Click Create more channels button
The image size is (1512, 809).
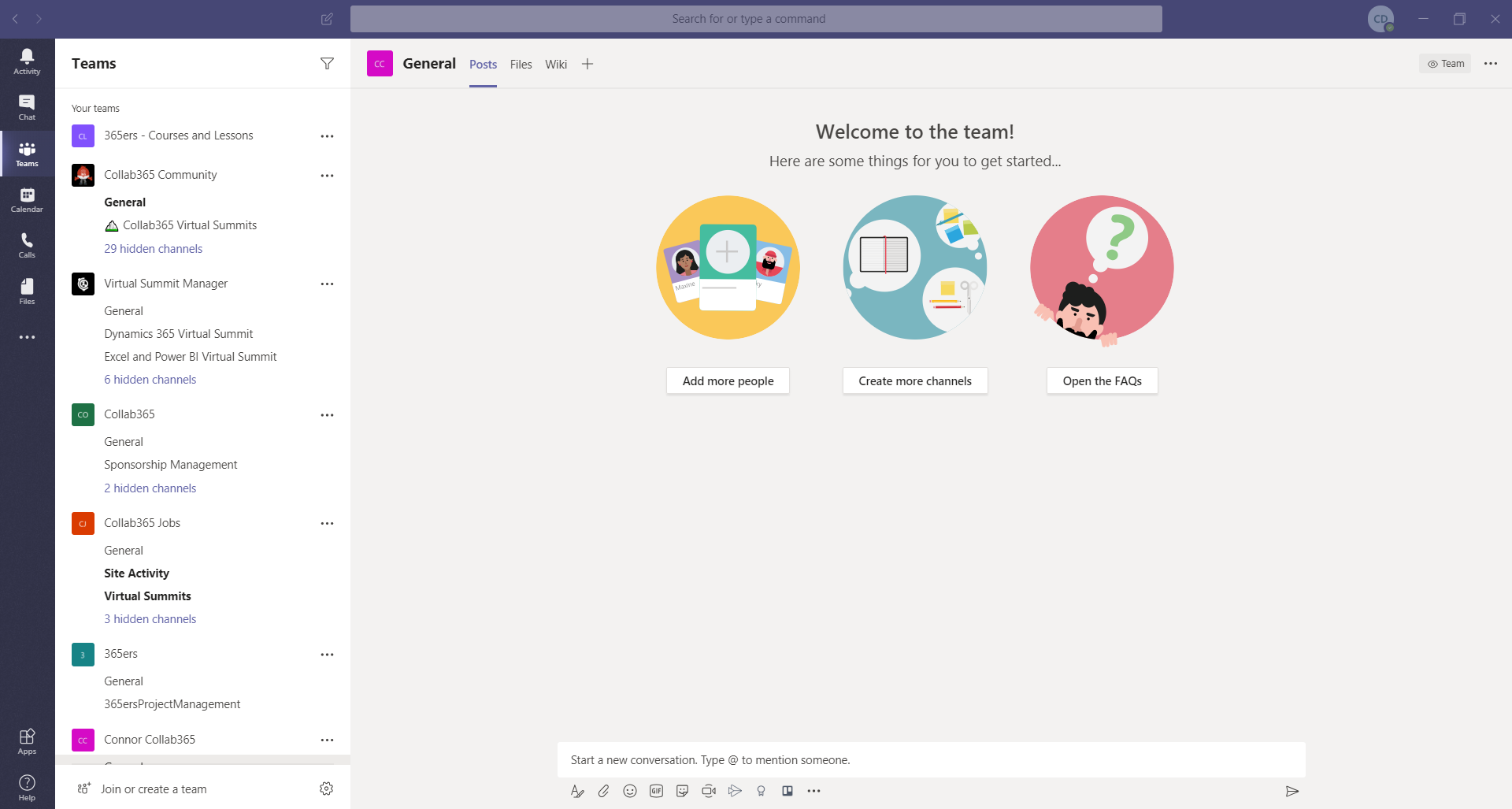click(x=915, y=381)
